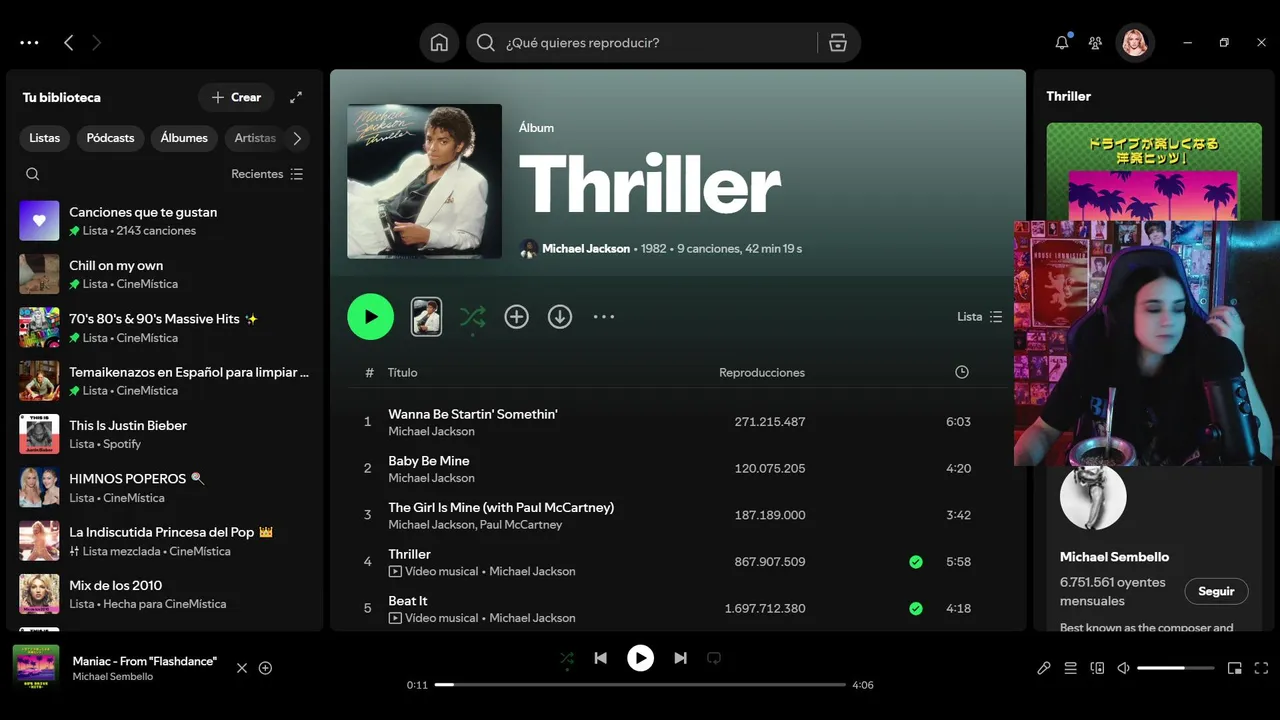
Task: Click the Crear button
Action: point(236,97)
